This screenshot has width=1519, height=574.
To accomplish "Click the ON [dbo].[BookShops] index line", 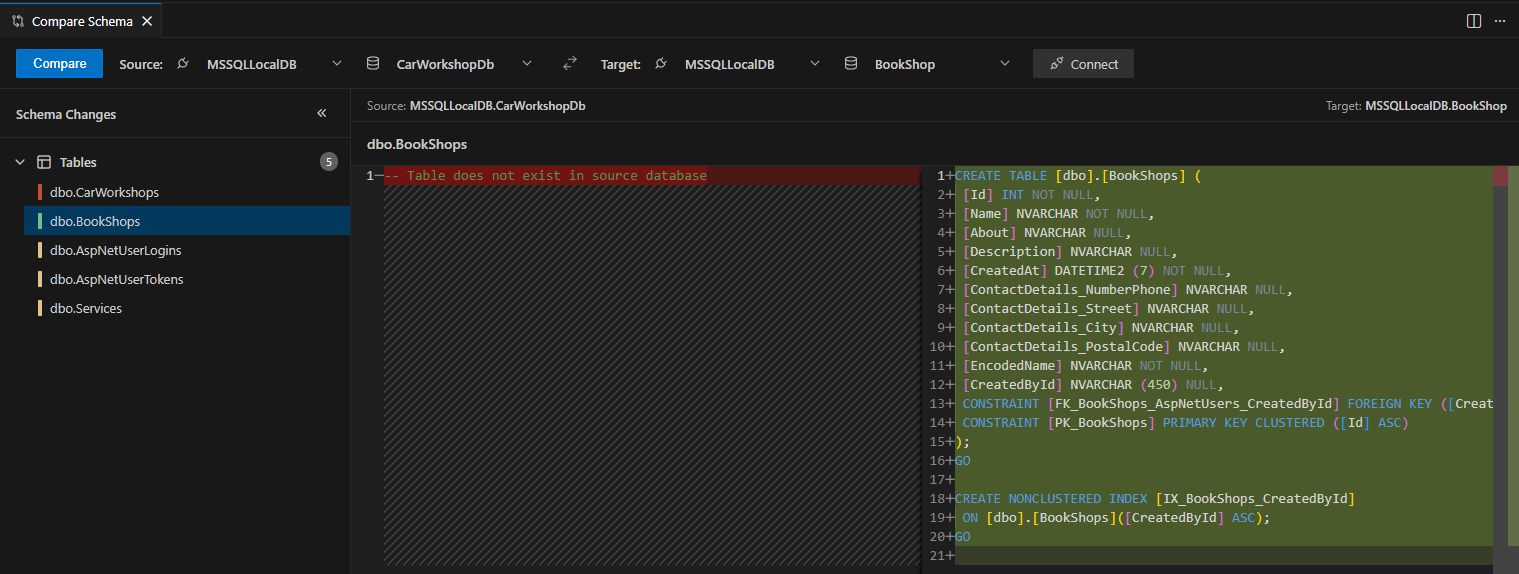I will tap(1116, 518).
